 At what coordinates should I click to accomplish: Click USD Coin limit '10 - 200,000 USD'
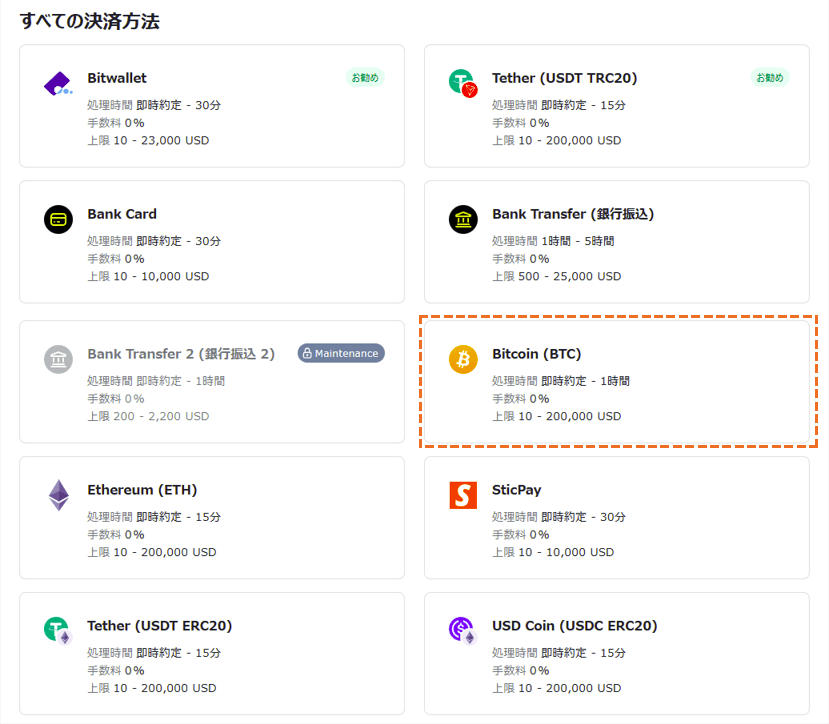(x=570, y=688)
